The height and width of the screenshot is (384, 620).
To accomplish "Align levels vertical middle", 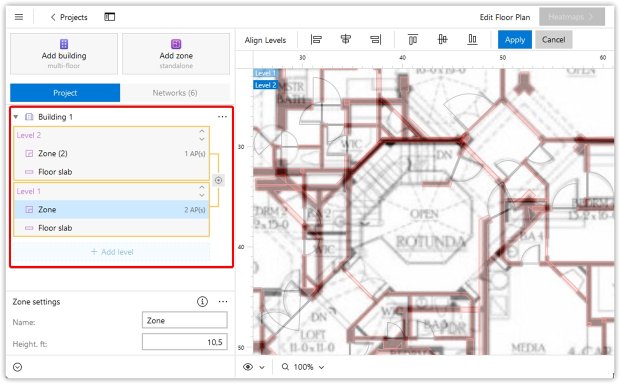I will click(x=442, y=40).
